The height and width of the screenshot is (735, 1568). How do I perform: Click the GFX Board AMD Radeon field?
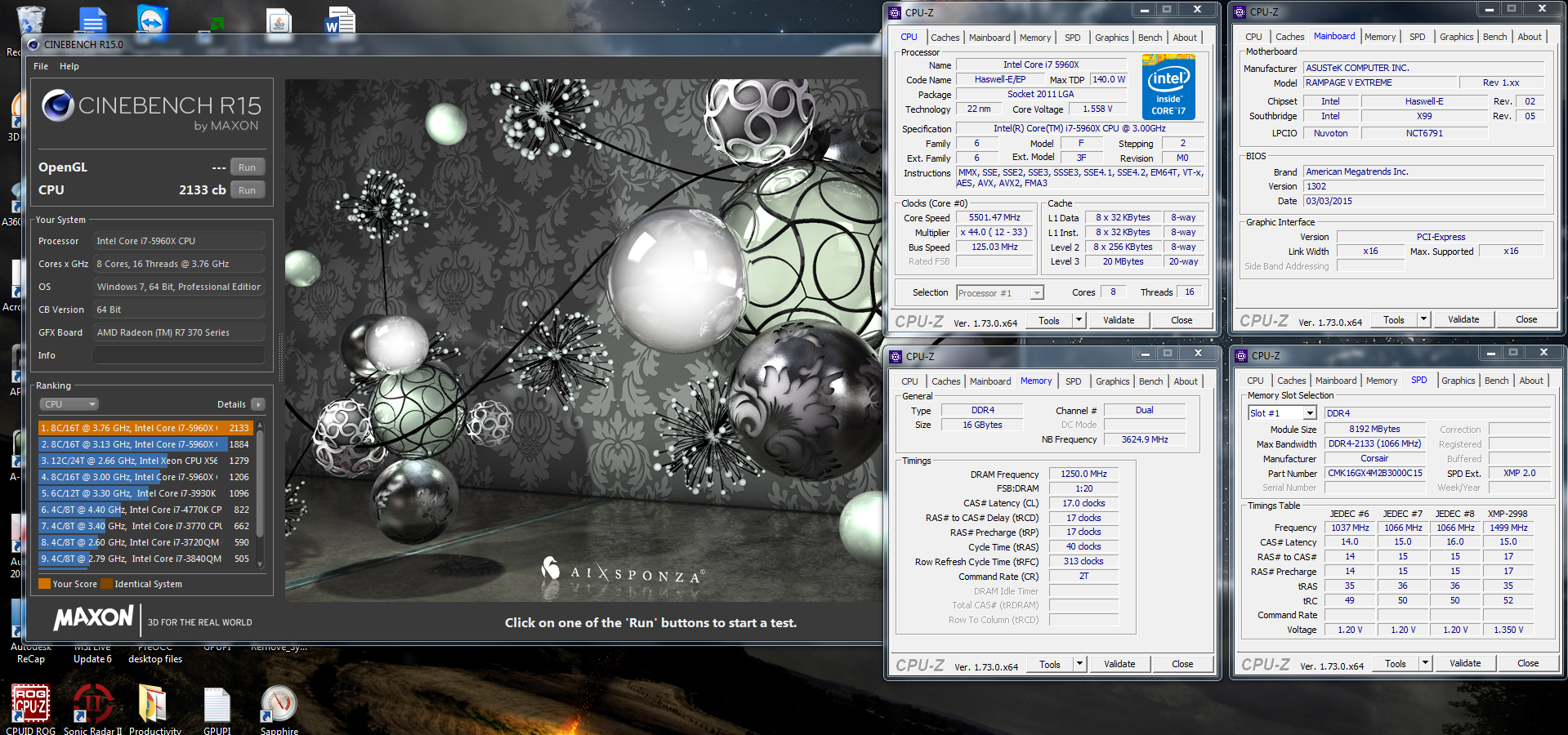(x=178, y=332)
